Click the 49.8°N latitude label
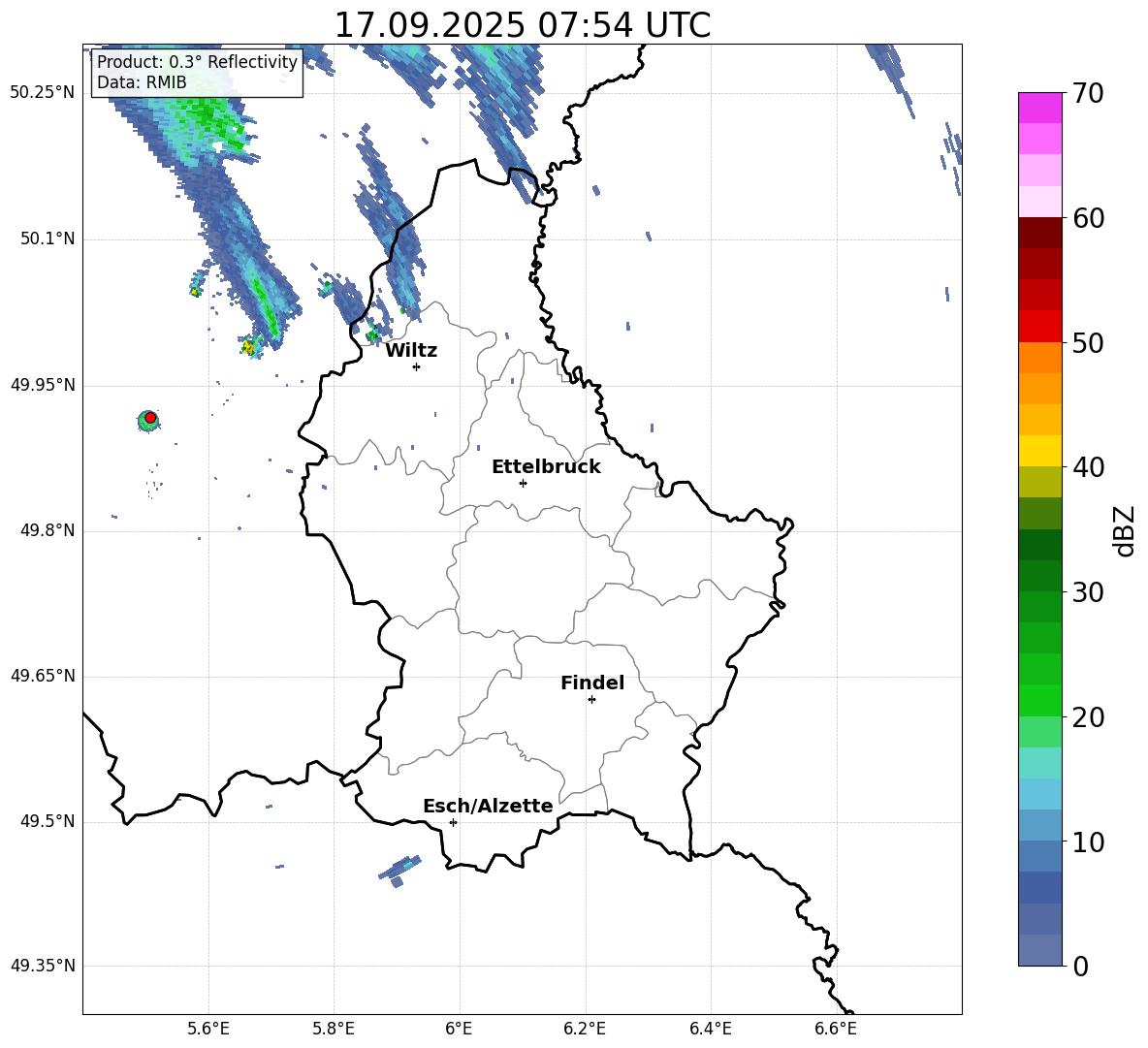The width and height of the screenshot is (1148, 1048). [48, 530]
